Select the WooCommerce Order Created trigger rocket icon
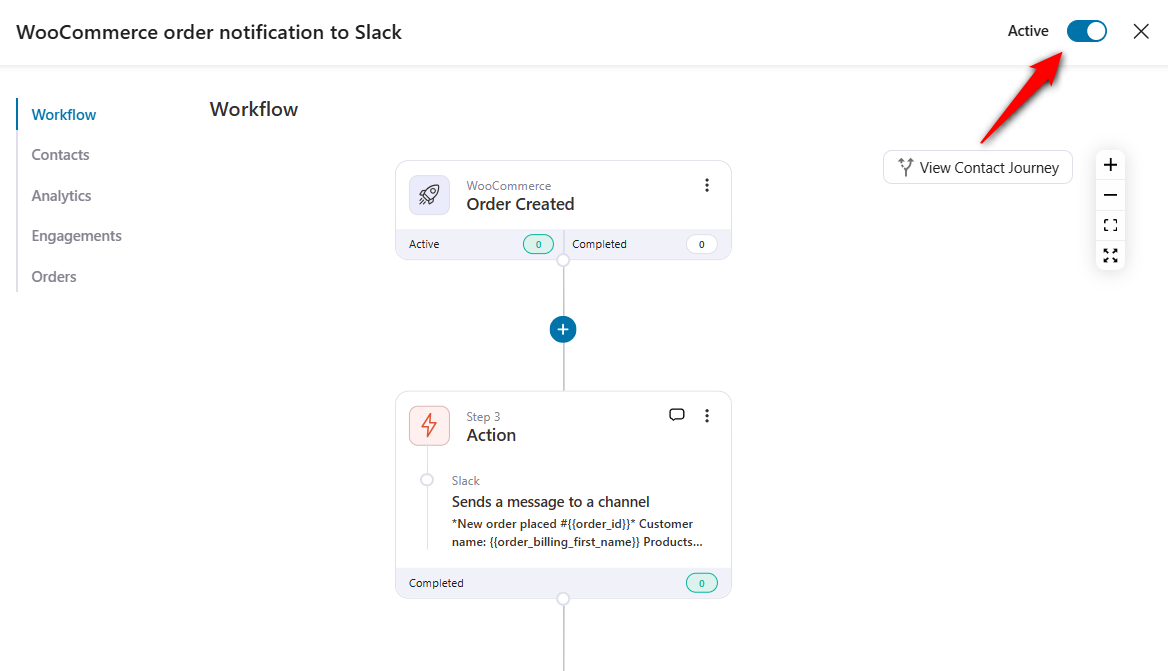This screenshot has width=1168, height=671. [x=429, y=195]
